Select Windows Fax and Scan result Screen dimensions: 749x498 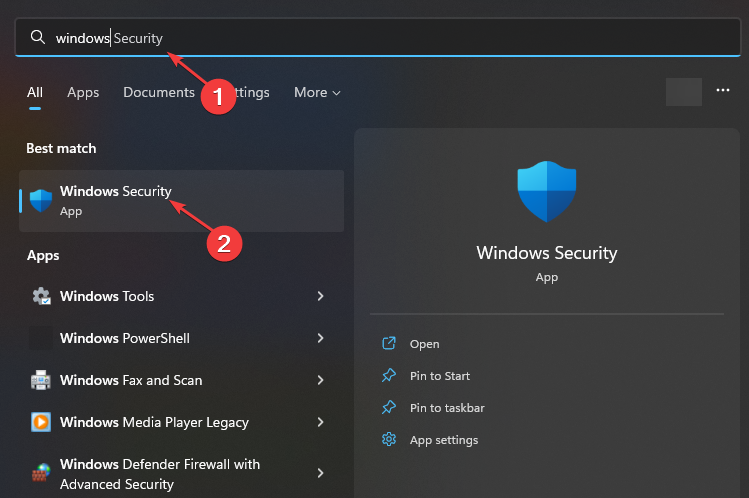click(182, 380)
